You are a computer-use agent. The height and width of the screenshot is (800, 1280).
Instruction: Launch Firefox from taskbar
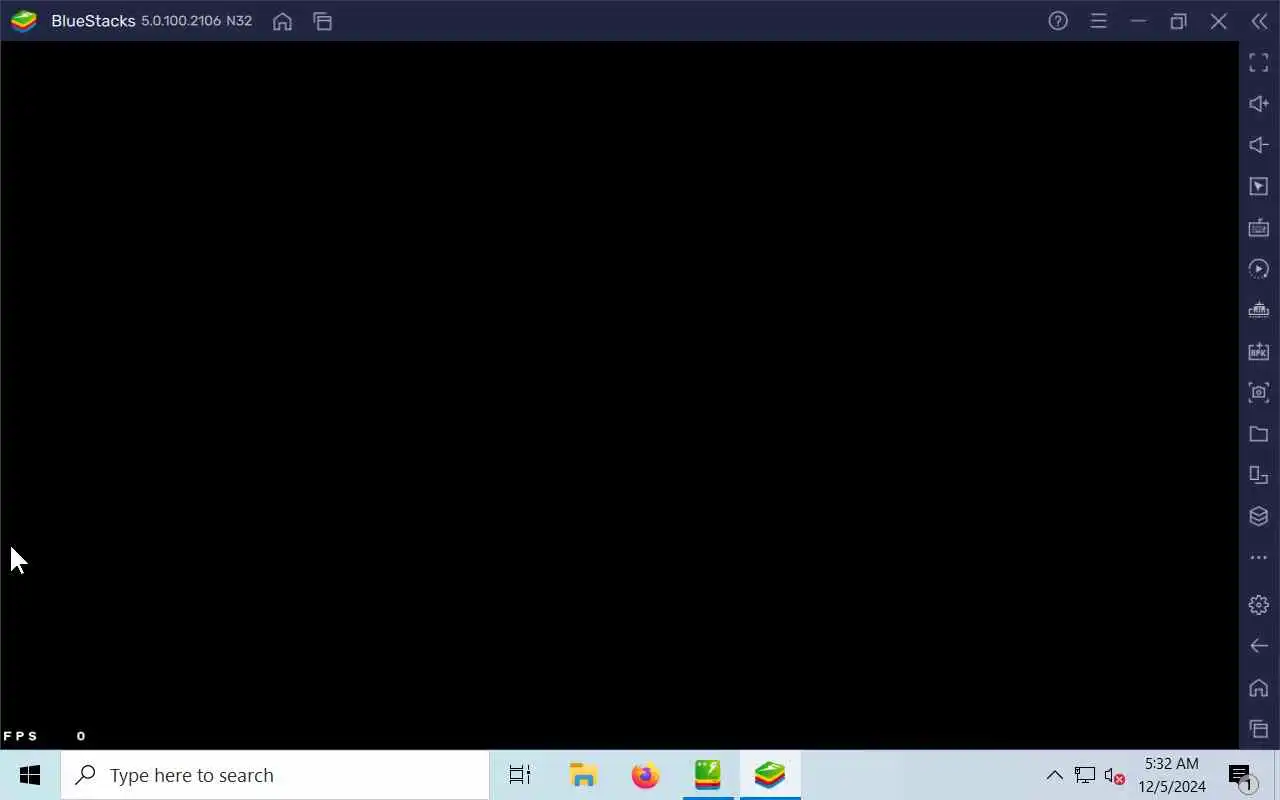click(x=646, y=775)
